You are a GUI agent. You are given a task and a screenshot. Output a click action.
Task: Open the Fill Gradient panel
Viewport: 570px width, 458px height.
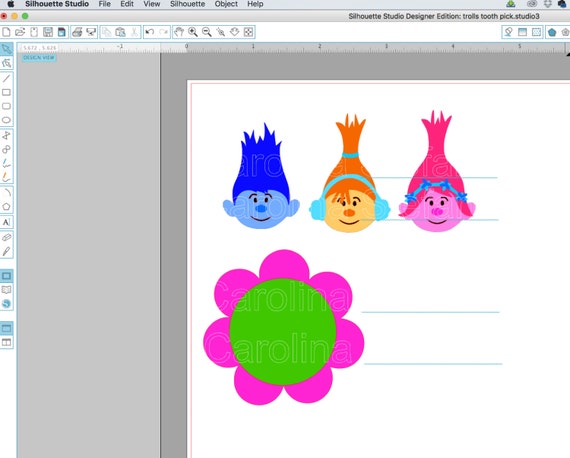[522, 32]
